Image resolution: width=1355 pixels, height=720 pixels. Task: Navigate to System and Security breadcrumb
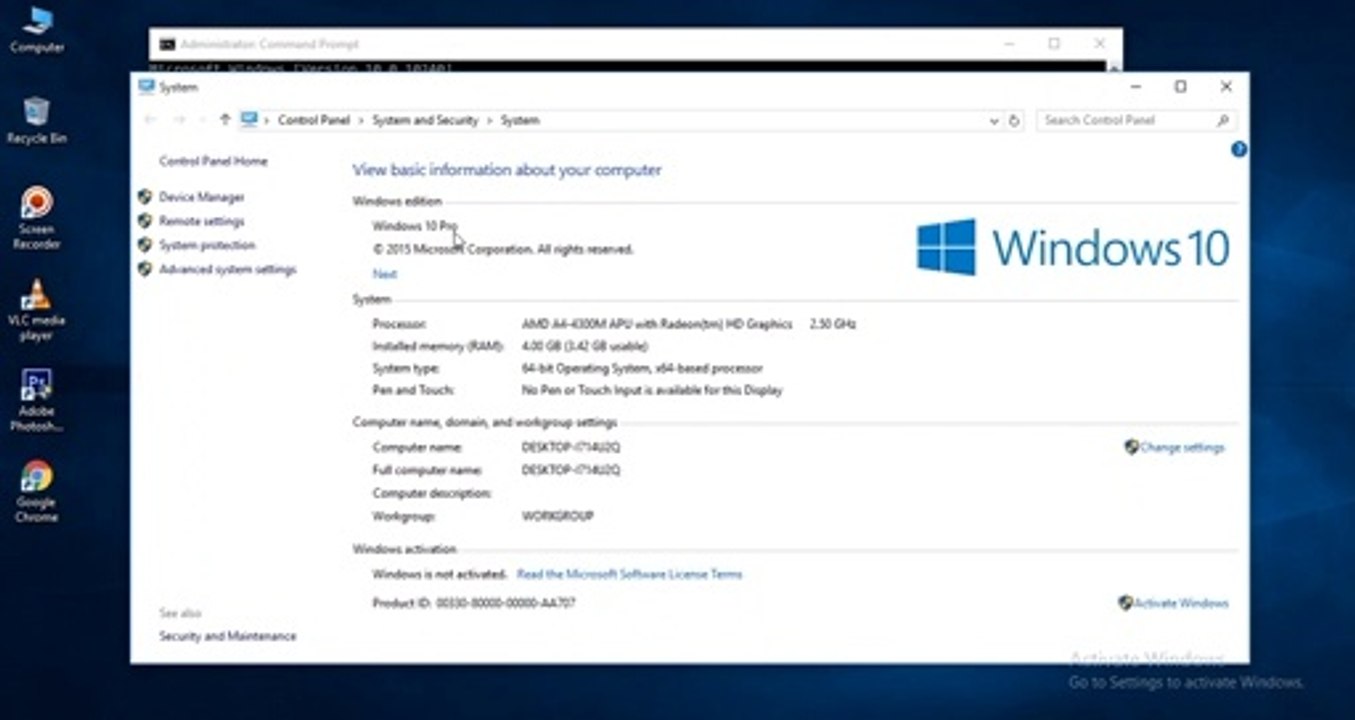[425, 120]
